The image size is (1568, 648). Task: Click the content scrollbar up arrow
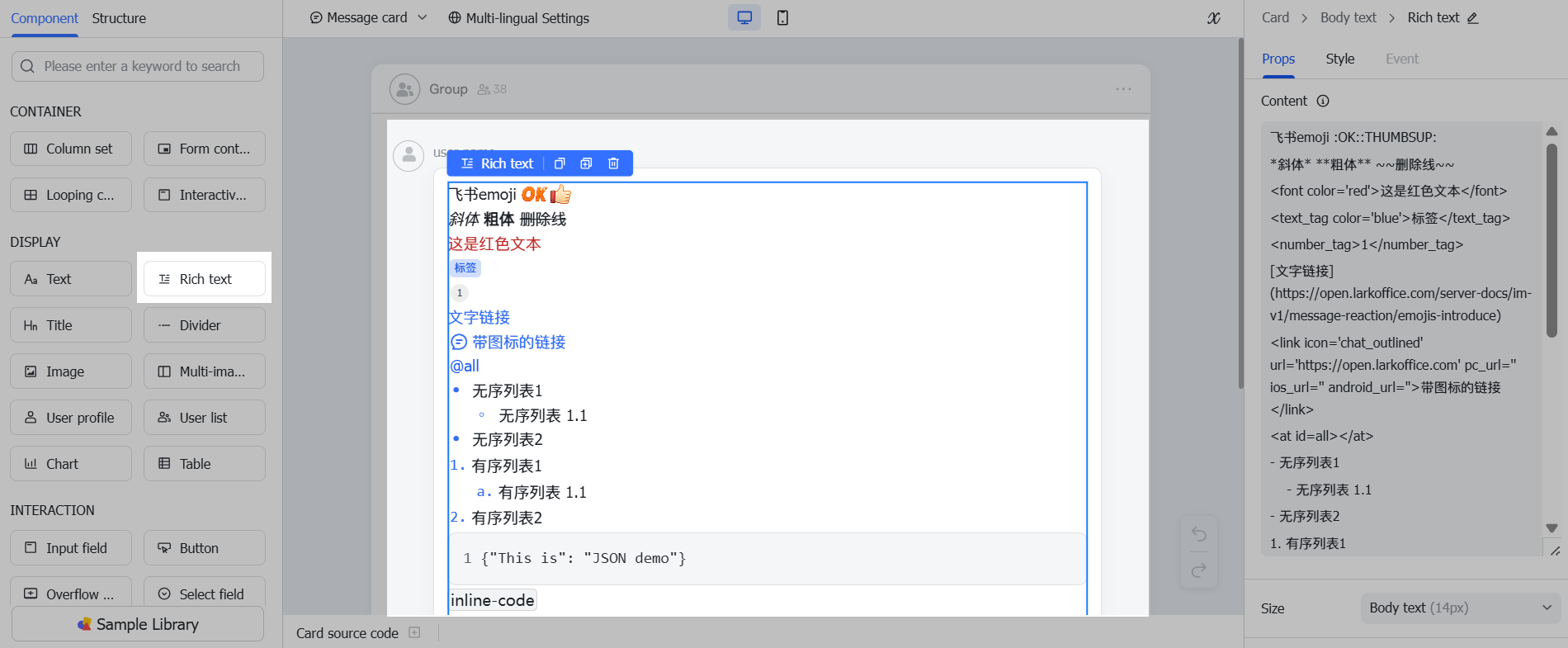click(1551, 130)
